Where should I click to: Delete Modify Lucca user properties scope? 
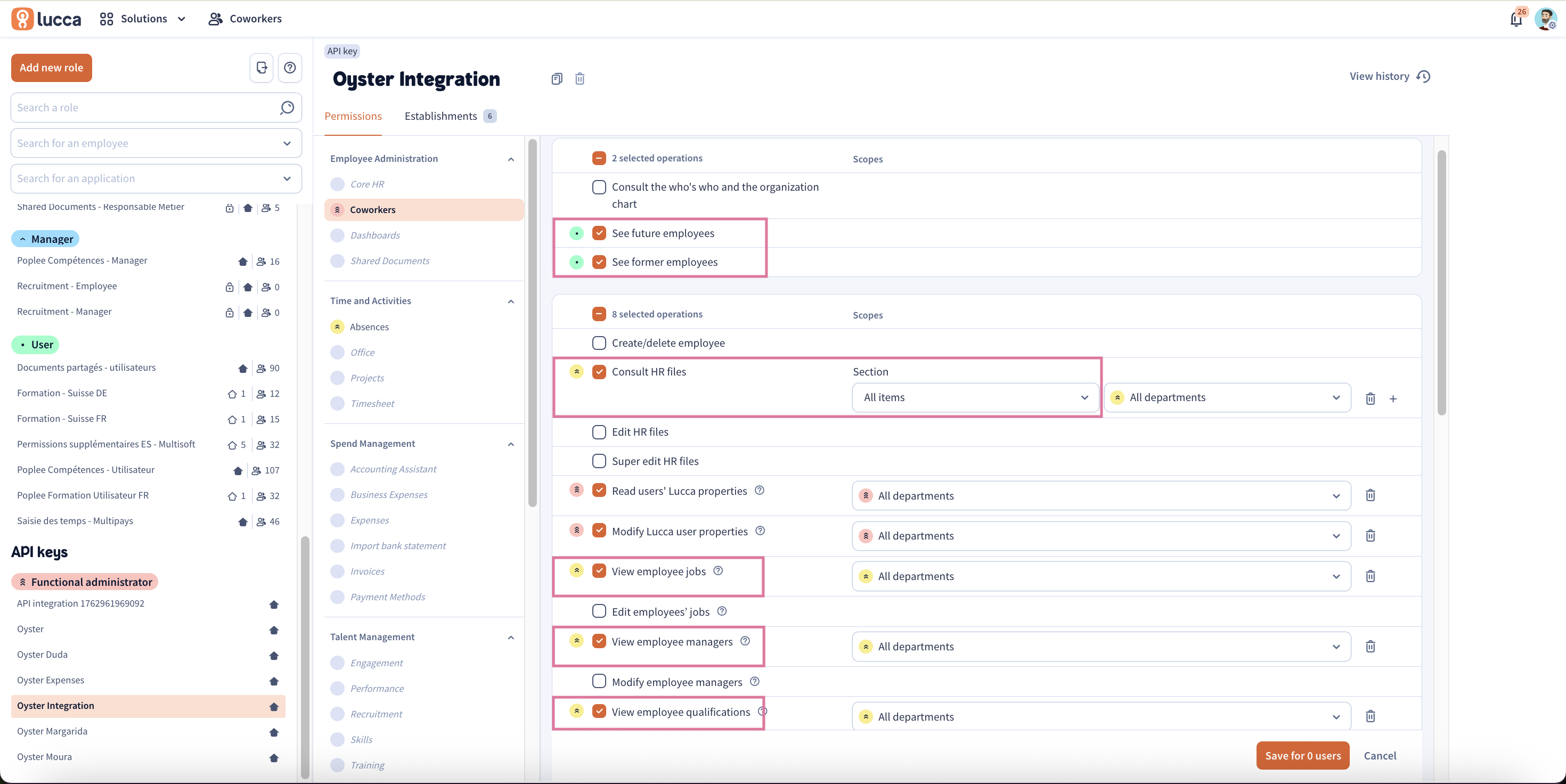tap(1370, 535)
